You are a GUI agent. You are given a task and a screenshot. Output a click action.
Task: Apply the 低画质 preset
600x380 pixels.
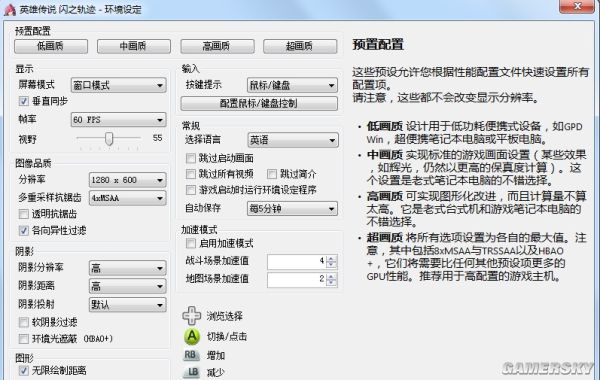[51, 46]
